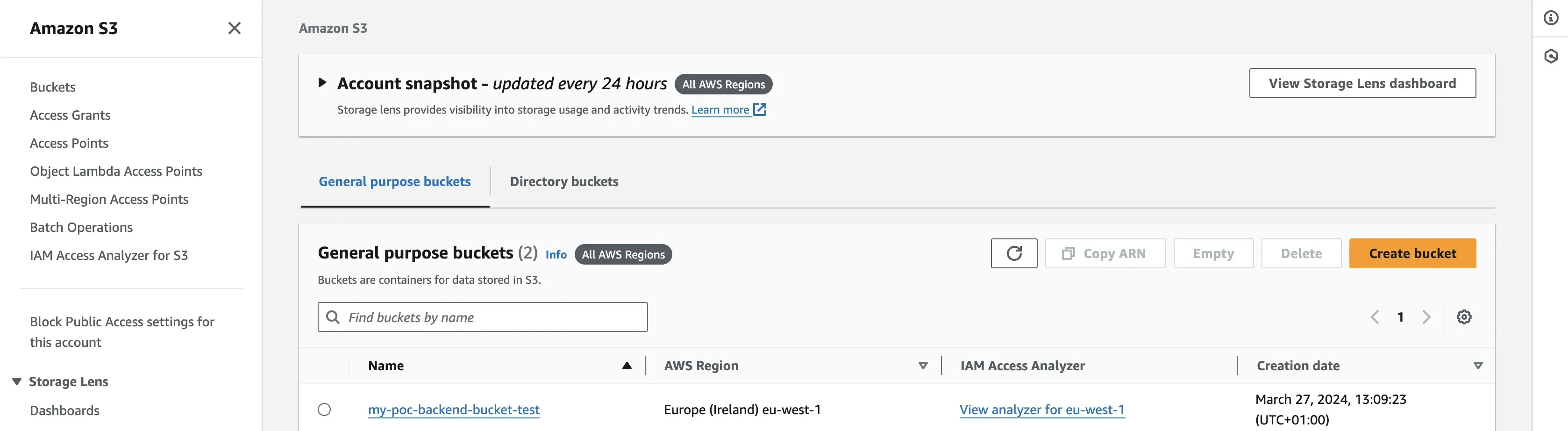The height and width of the screenshot is (431, 1568).
Task: Select my-poc-backend-bucket-test radio button
Action: tap(324, 409)
